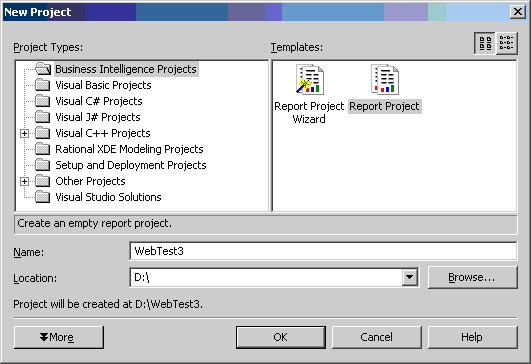Select the Report Project template icon
531x364 pixels.
pyautogui.click(x=385, y=80)
